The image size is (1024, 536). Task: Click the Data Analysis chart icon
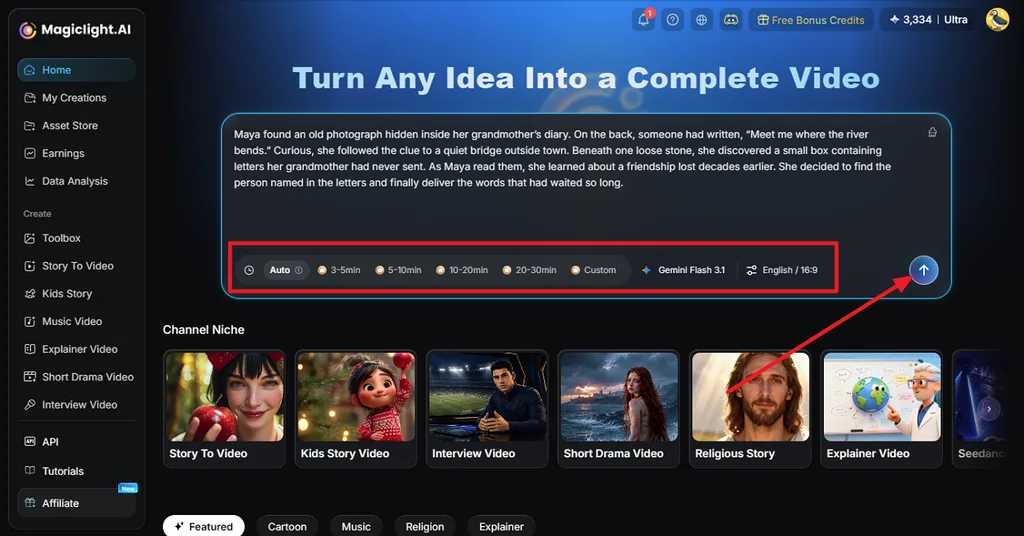pos(29,181)
